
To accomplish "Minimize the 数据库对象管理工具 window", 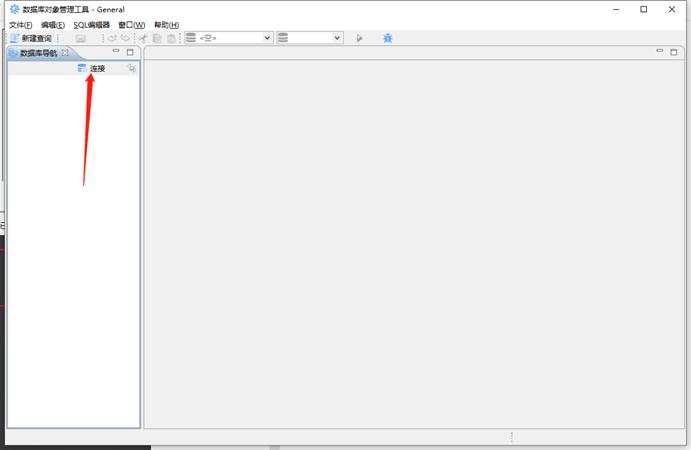I will click(x=616, y=9).
